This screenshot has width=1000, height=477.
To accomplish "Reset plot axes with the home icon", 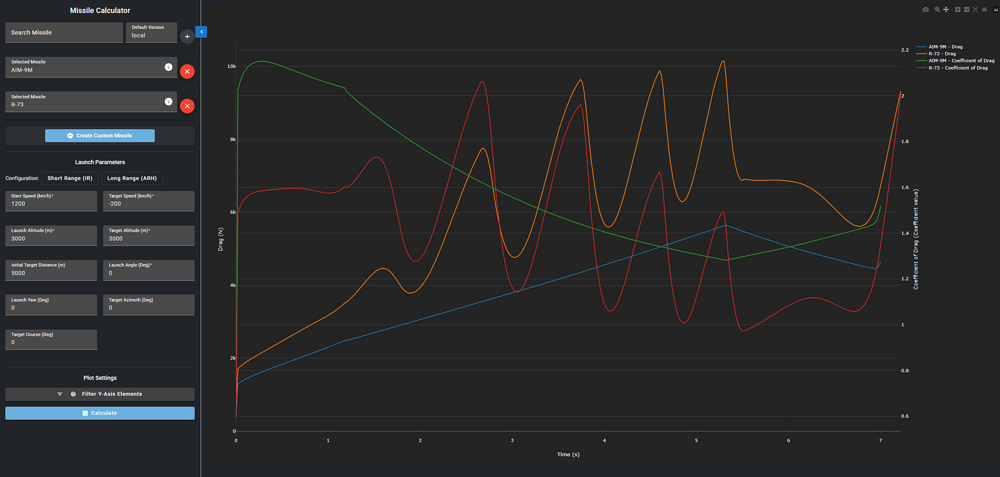I will [986, 9].
